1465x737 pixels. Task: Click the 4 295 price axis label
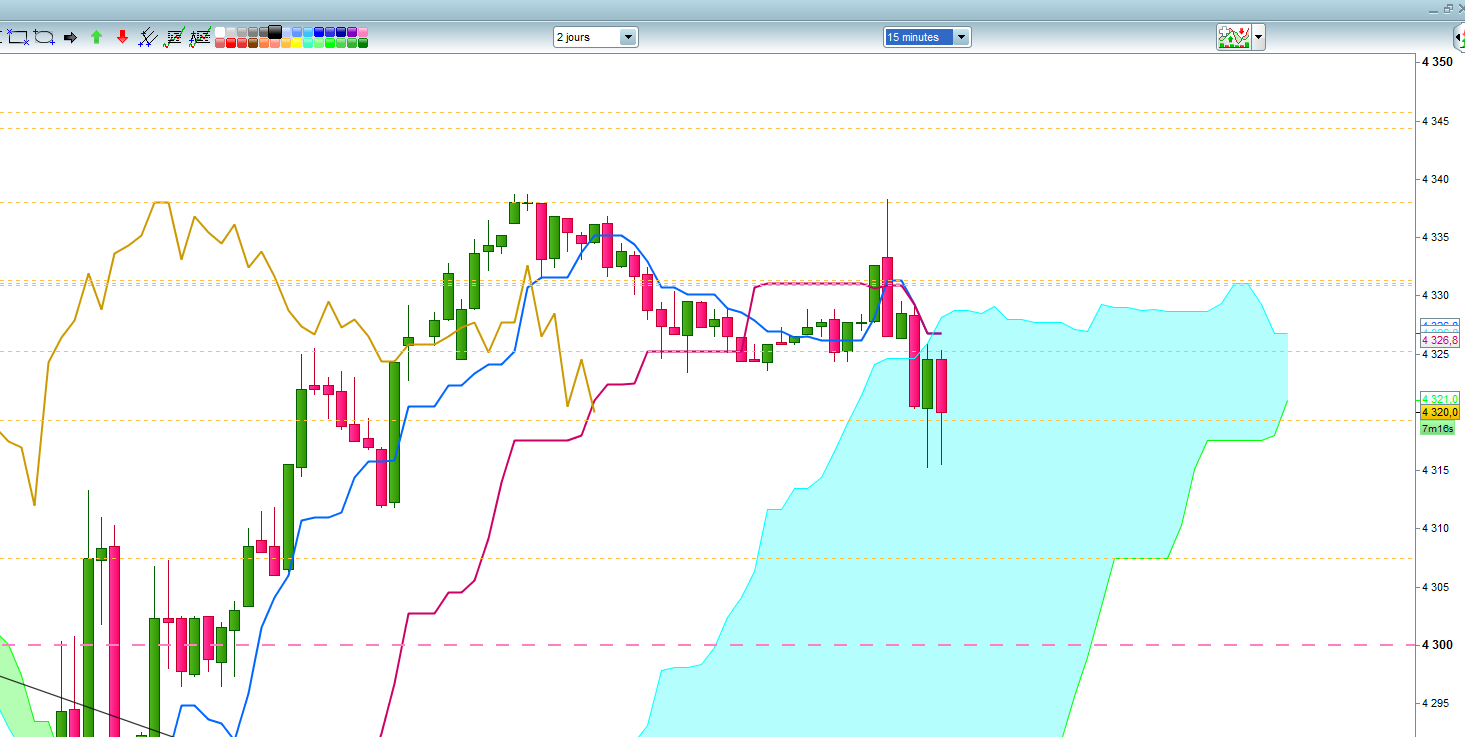[x=1437, y=703]
